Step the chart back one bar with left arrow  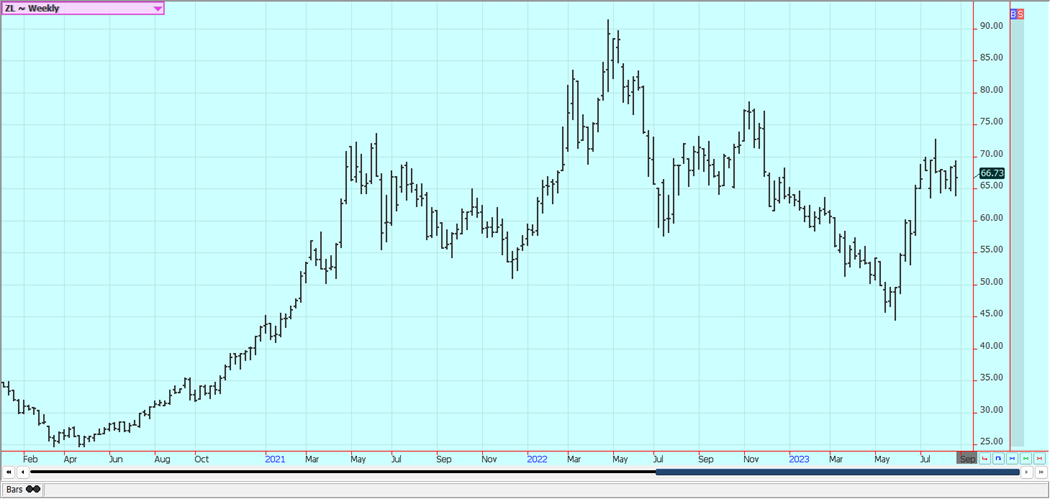coord(23,472)
